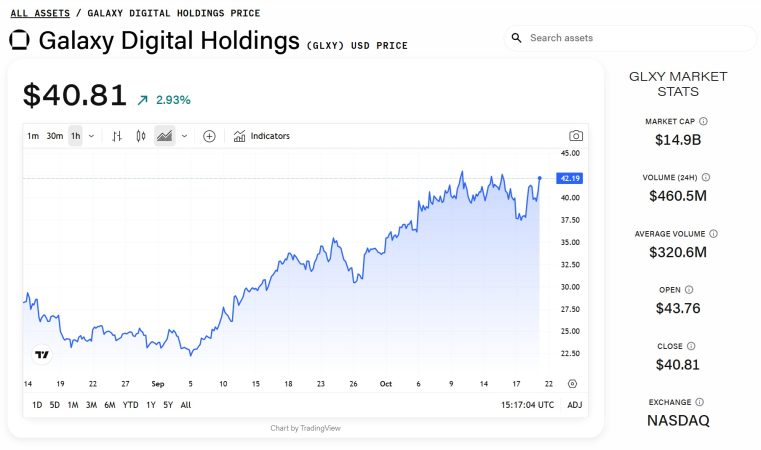Switch to the 30m interval
The width and height of the screenshot is (761, 450).
(x=54, y=136)
